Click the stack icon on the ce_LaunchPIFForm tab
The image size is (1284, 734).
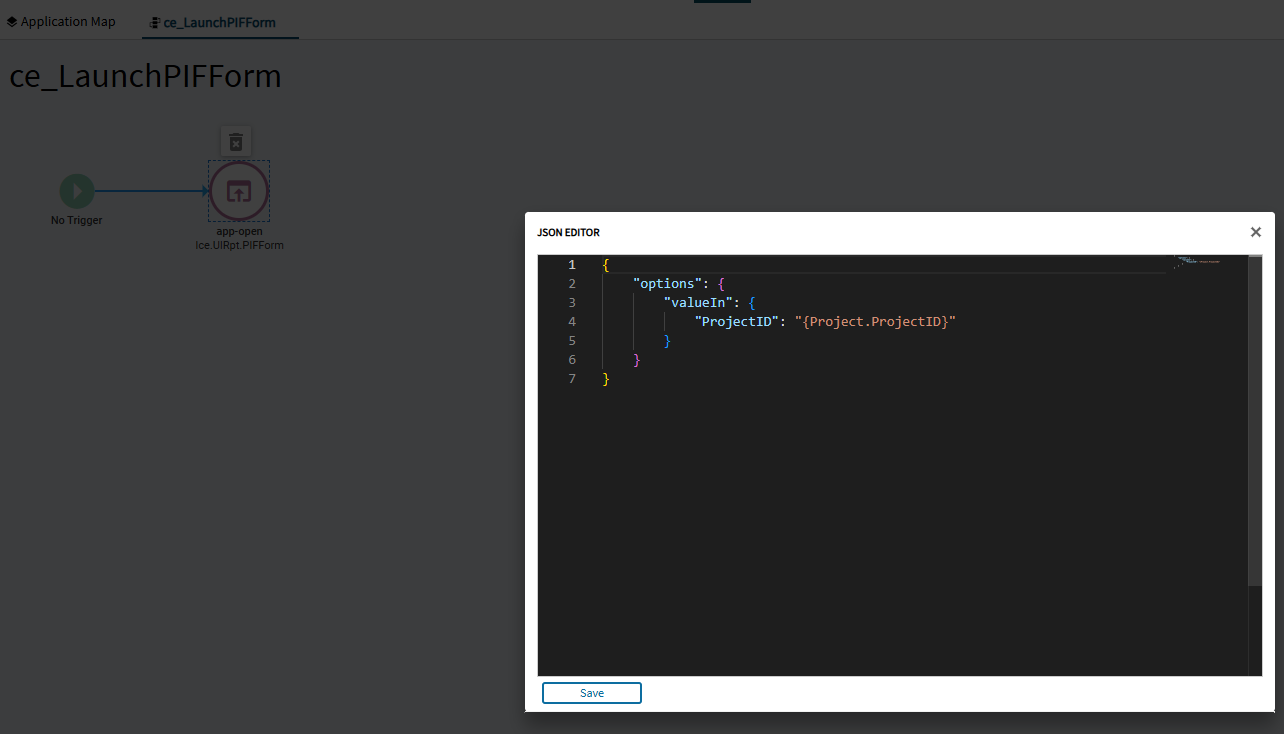pos(155,22)
